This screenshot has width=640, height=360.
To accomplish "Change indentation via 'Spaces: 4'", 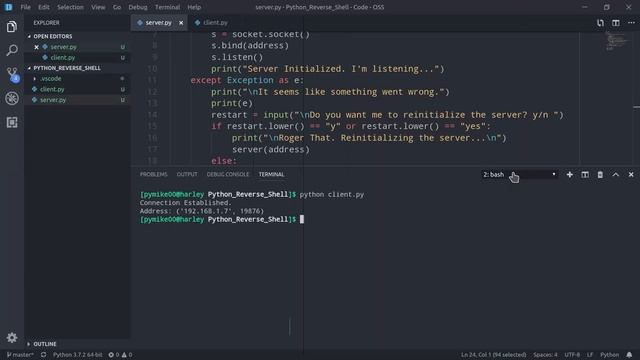I will 545,355.
